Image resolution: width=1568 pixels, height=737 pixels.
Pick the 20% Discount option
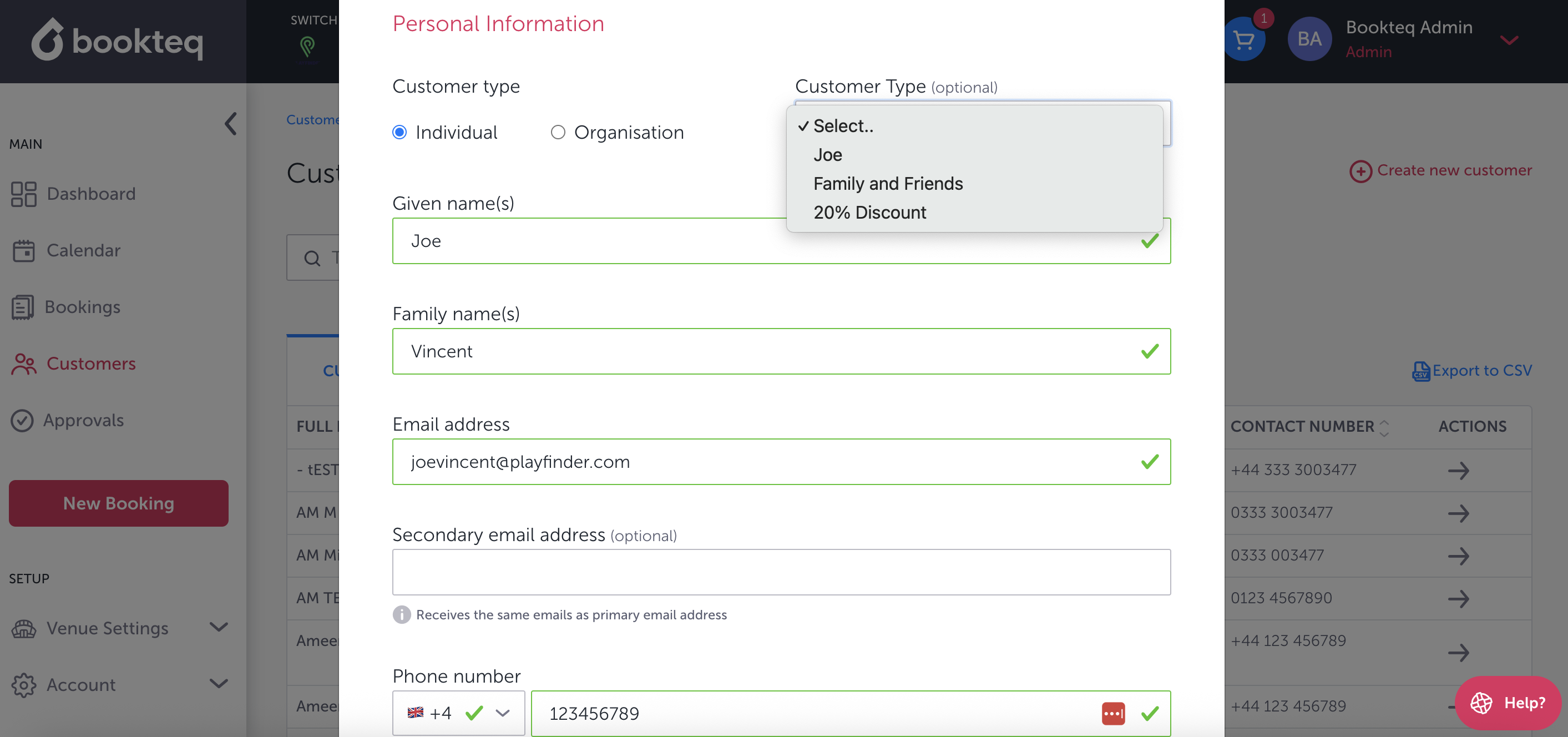869,213
